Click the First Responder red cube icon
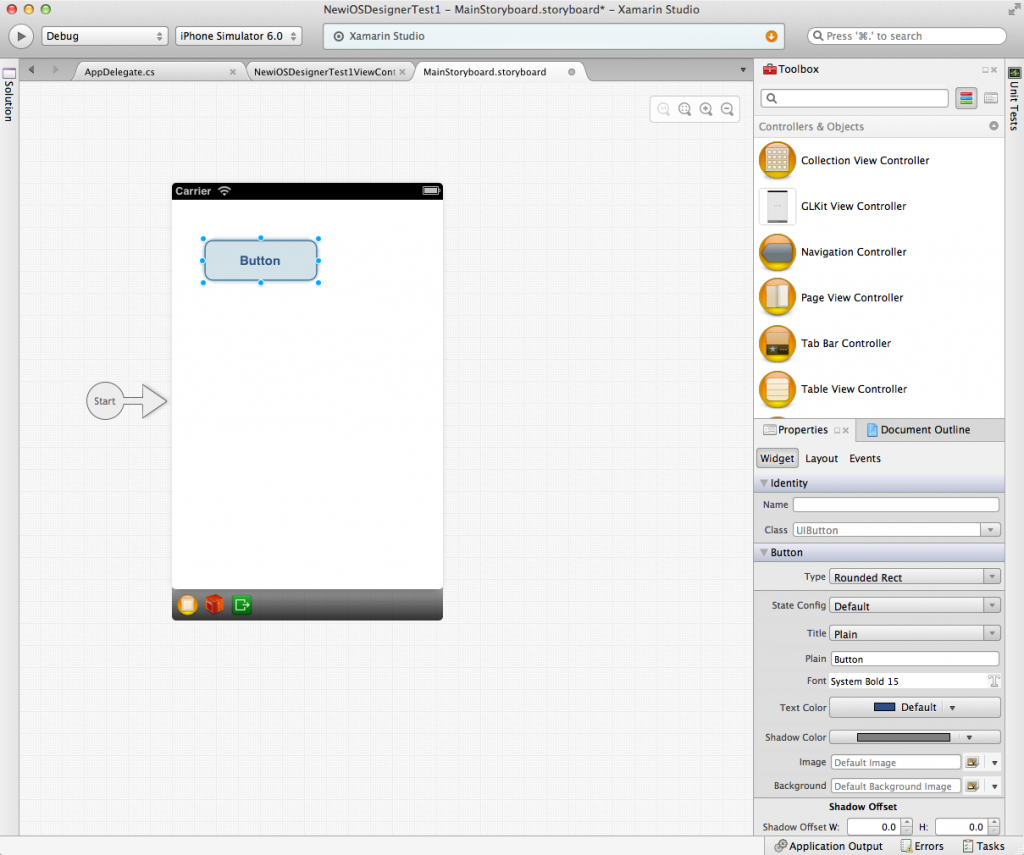This screenshot has width=1024, height=855. (214, 605)
